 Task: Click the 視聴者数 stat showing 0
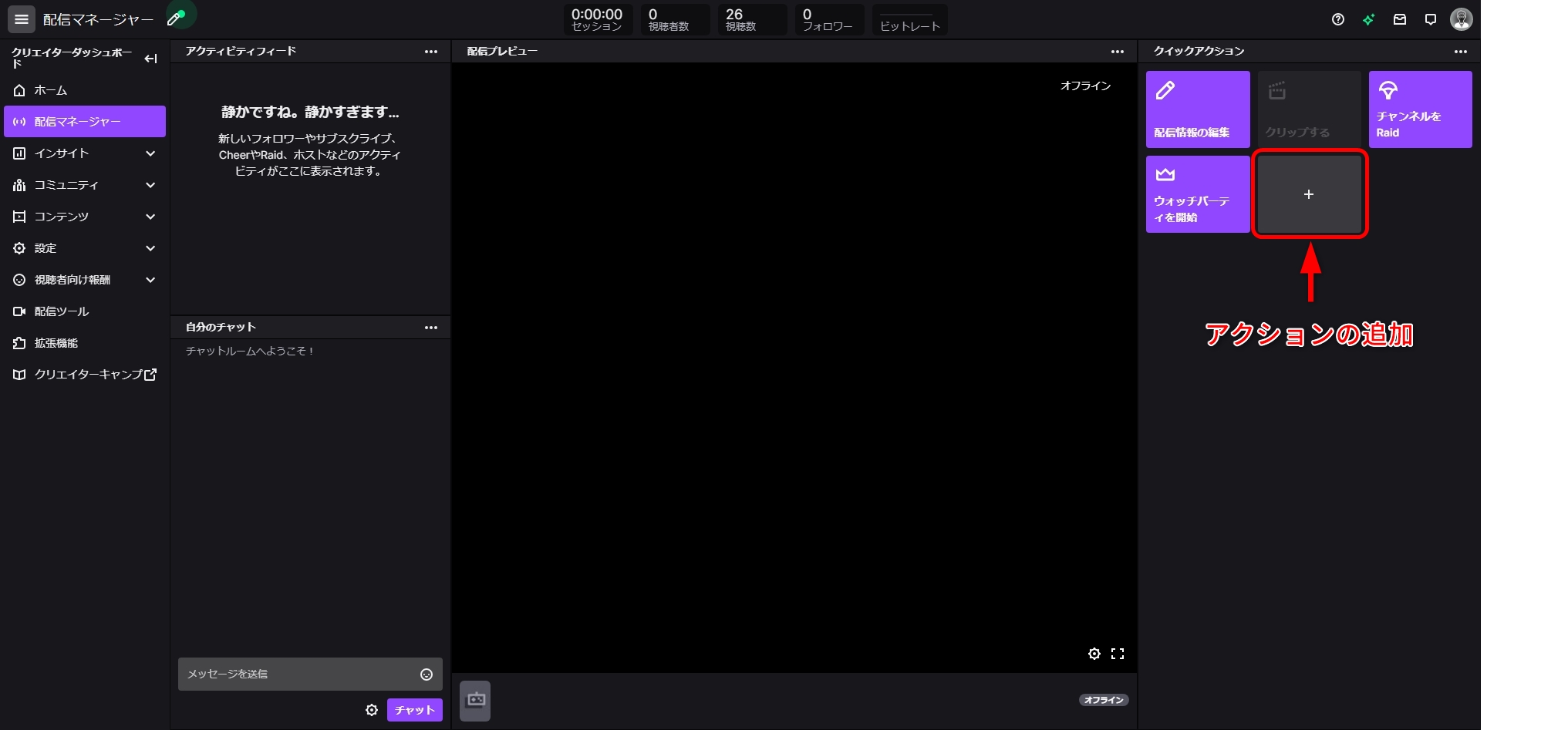(675, 19)
